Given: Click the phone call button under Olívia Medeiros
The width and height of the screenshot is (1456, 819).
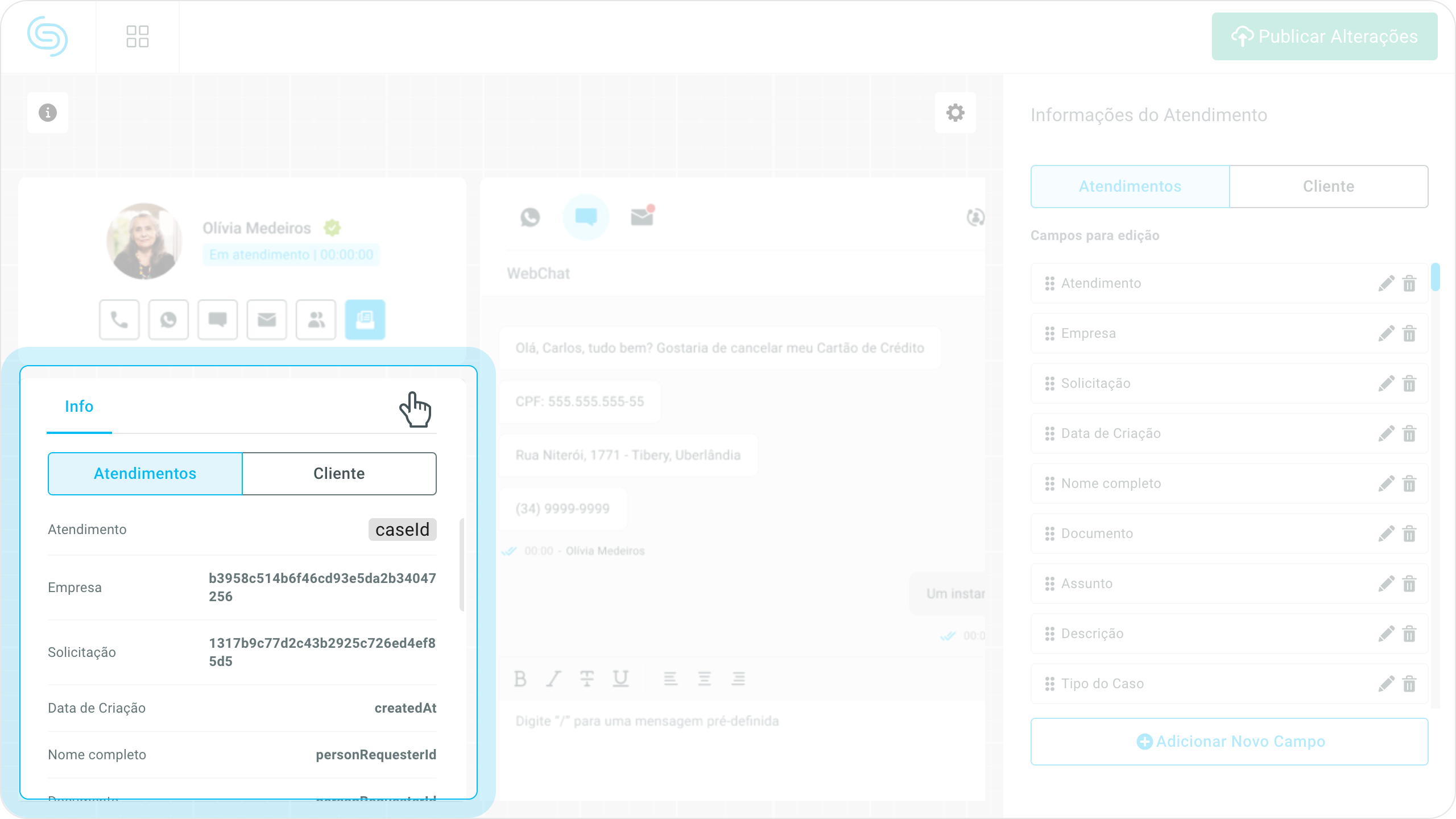Looking at the screenshot, I should [x=119, y=320].
